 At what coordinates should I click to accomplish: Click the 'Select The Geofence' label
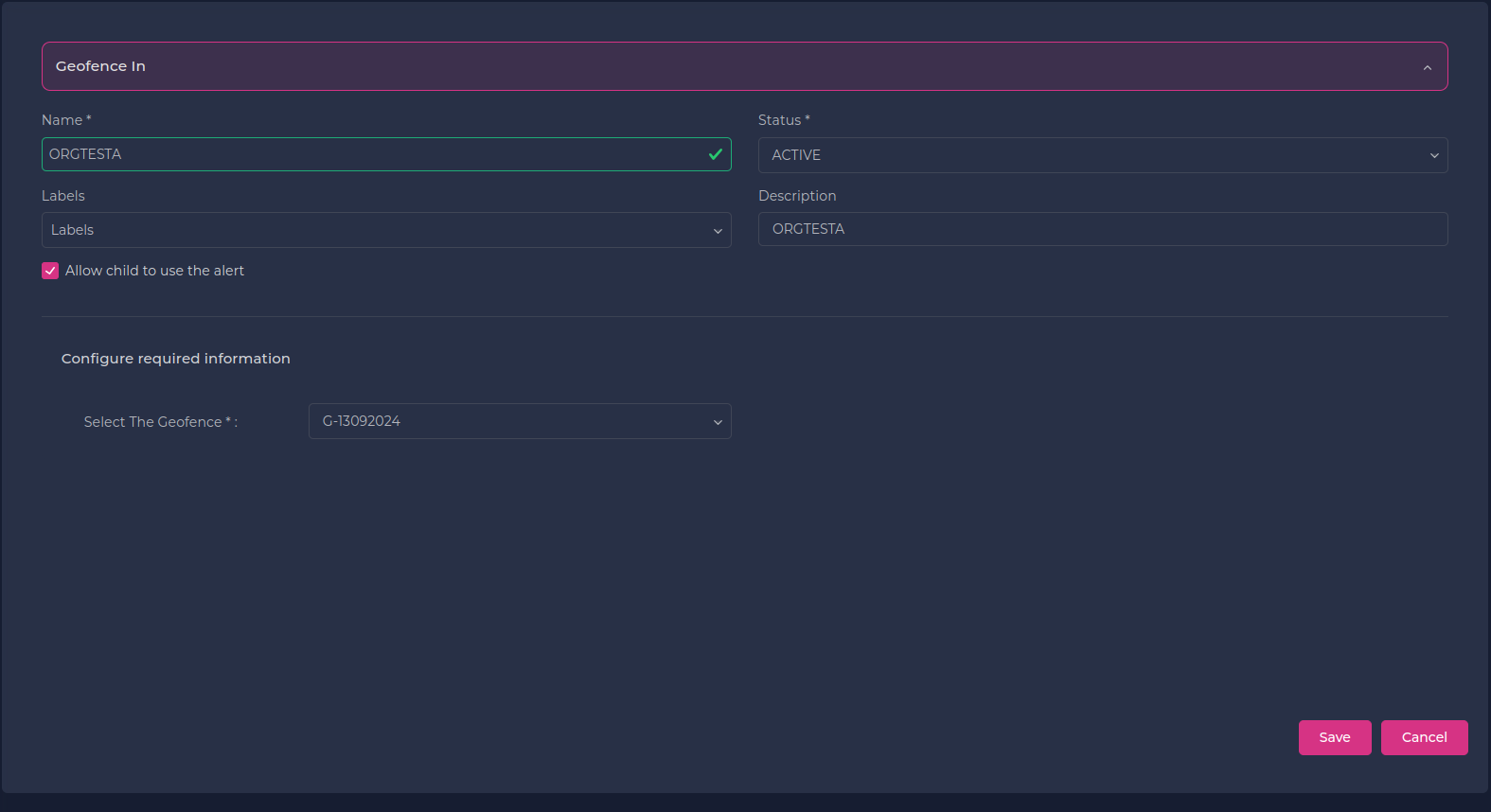(x=153, y=422)
